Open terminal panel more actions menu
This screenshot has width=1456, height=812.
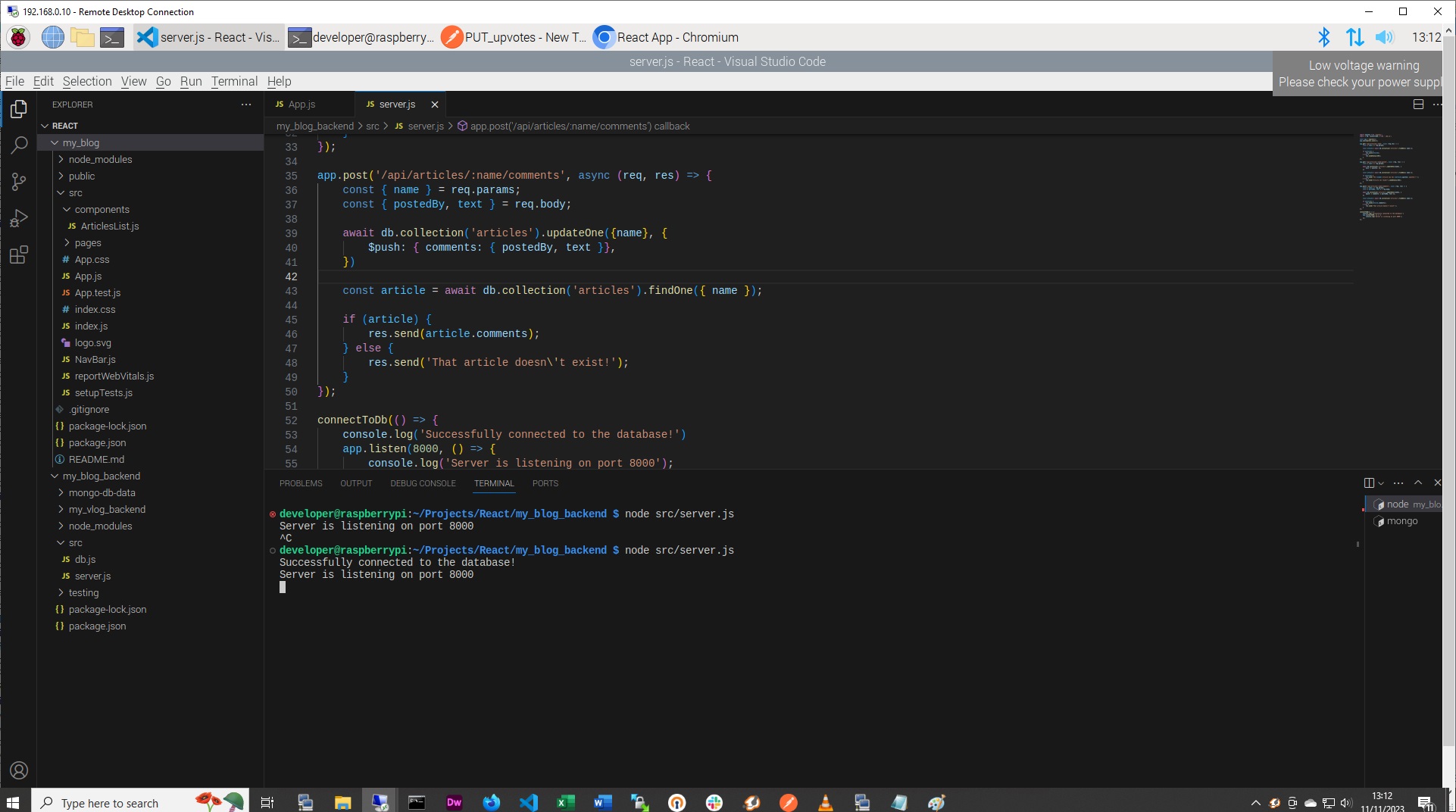pyautogui.click(x=1398, y=483)
